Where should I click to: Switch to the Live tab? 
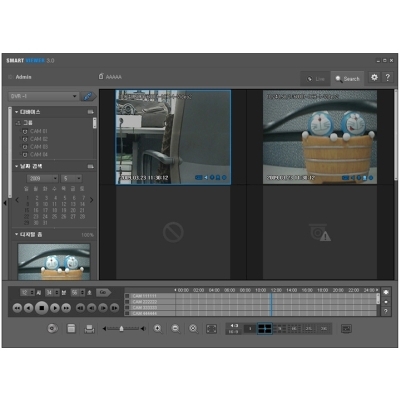click(x=315, y=79)
